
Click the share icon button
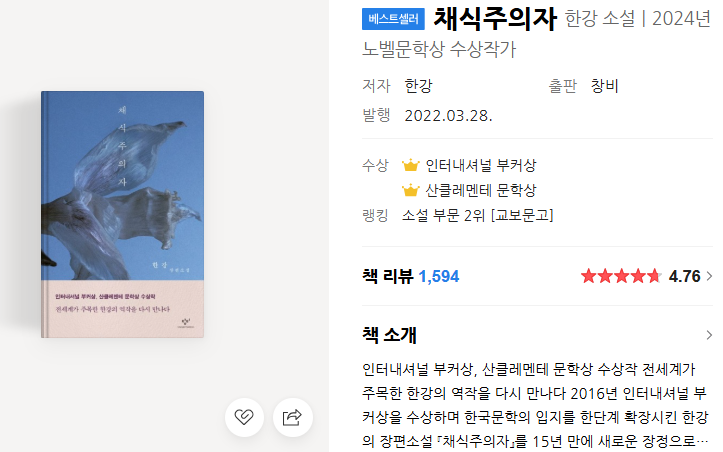(x=293, y=417)
